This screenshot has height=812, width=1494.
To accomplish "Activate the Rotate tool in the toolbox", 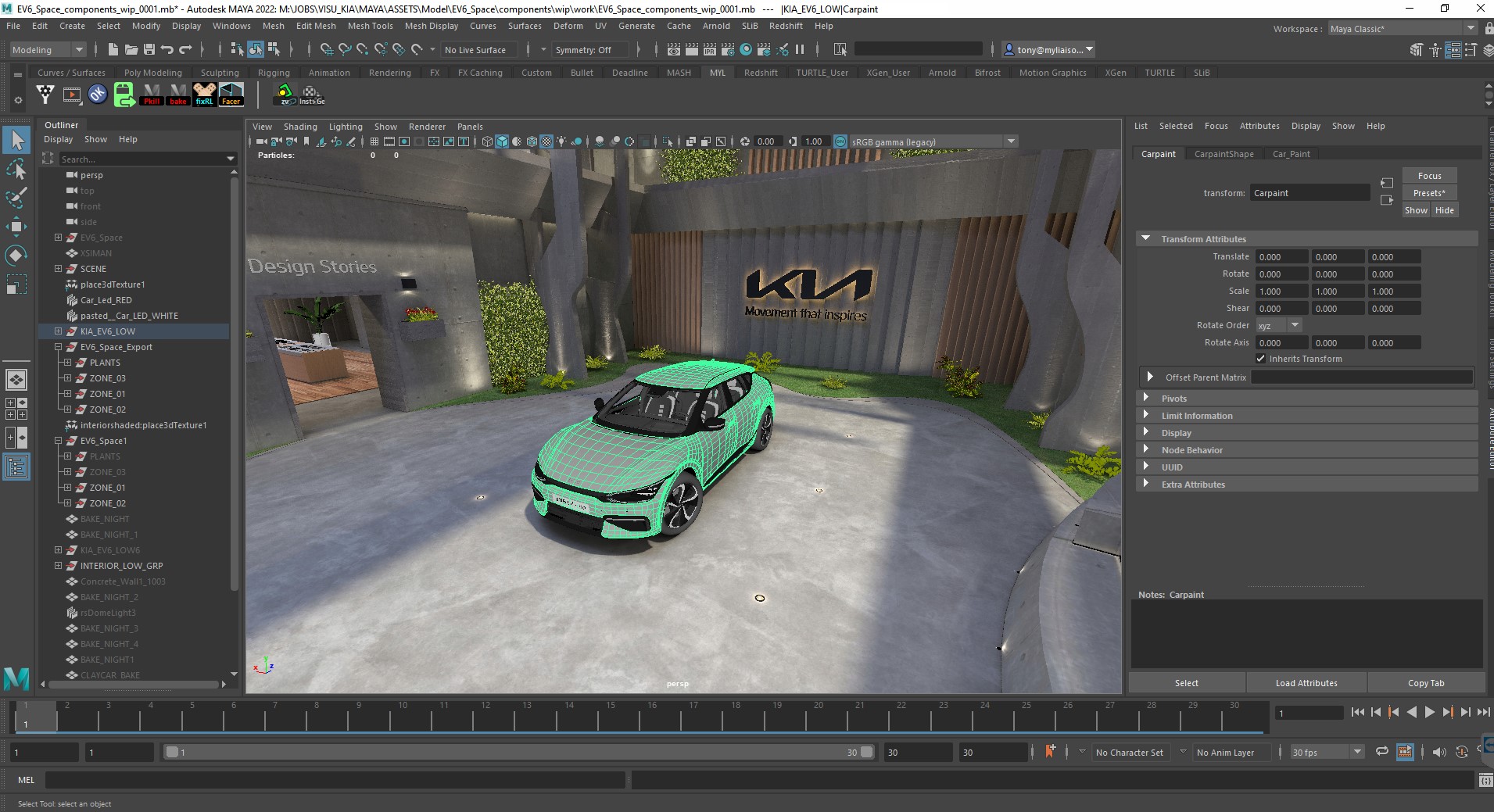I will tap(16, 256).
